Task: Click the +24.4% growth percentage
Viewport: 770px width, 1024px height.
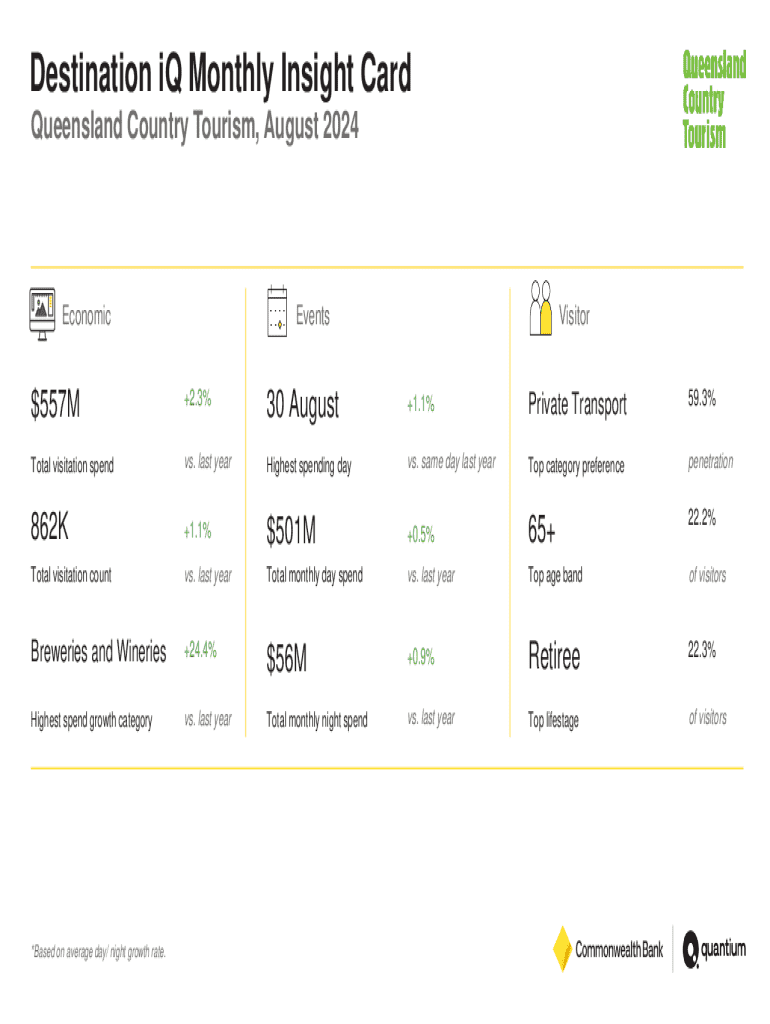Action: point(201,652)
